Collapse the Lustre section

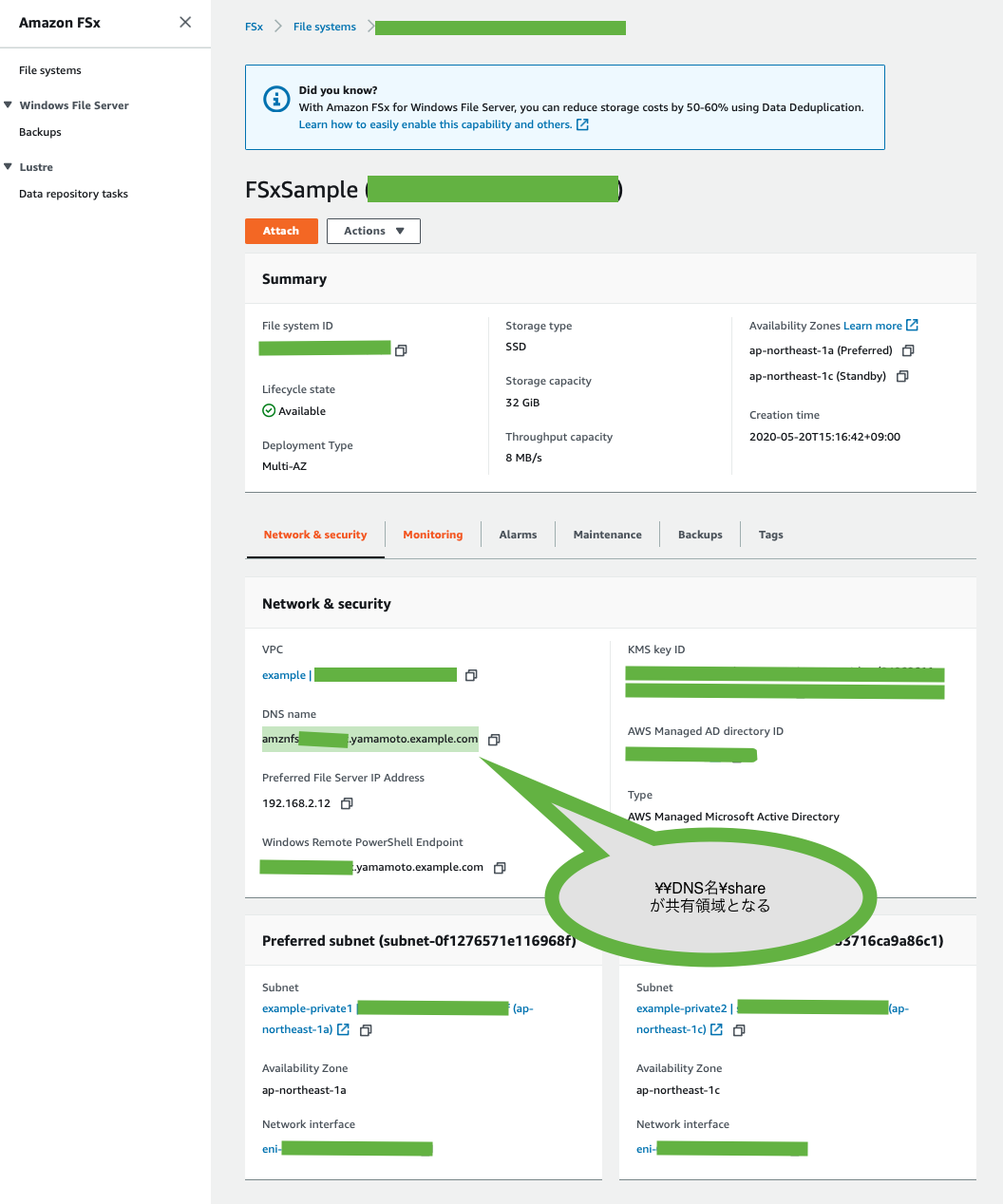click(9, 167)
